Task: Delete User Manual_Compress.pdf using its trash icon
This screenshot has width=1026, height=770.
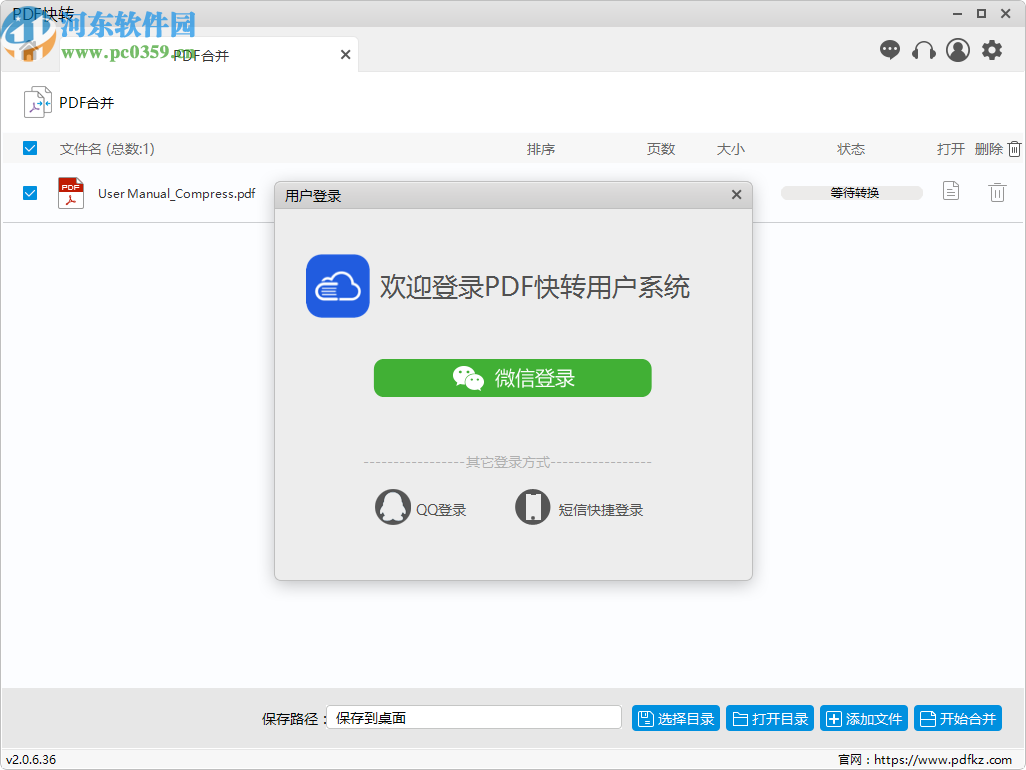Action: click(997, 192)
